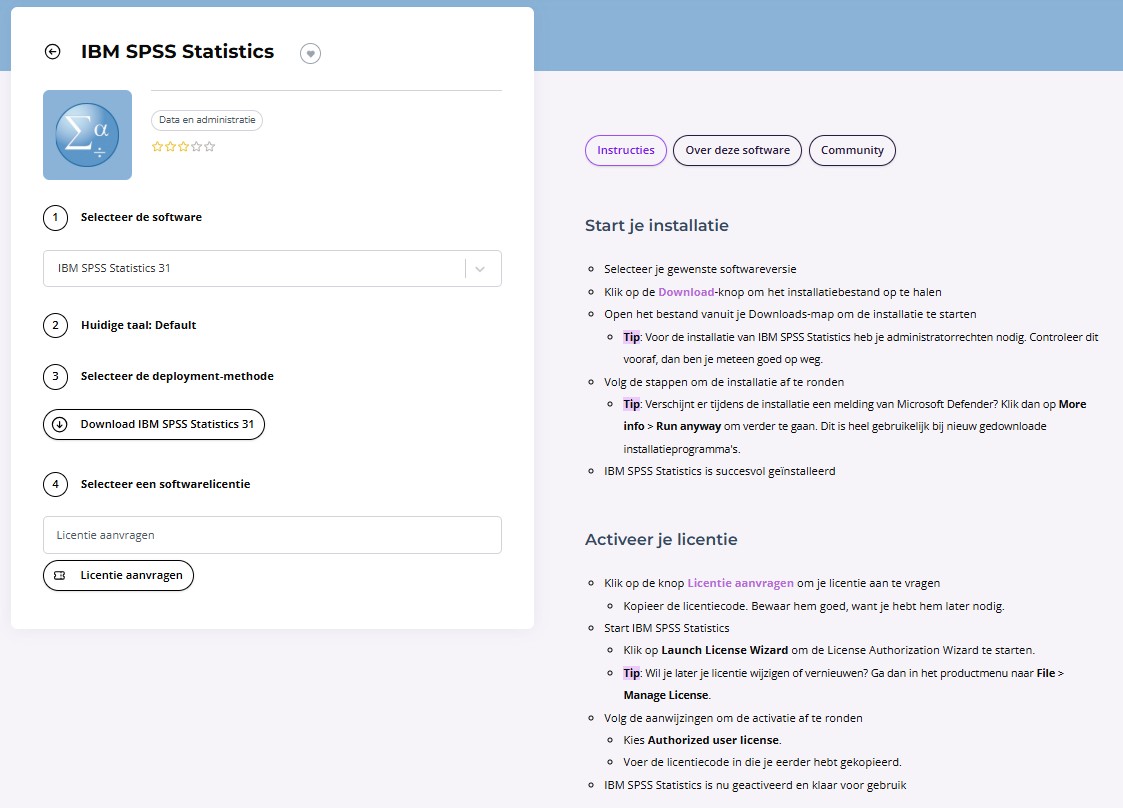
Task: Click the 'Manage License' text
Action: 665,696
